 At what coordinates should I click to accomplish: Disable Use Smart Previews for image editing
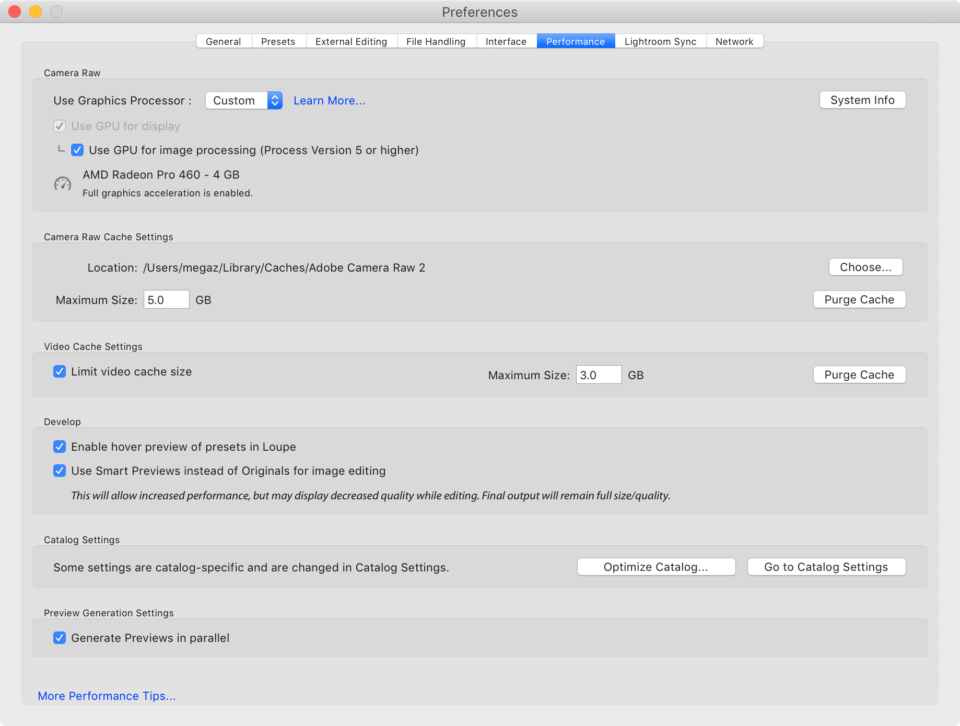(x=60, y=471)
